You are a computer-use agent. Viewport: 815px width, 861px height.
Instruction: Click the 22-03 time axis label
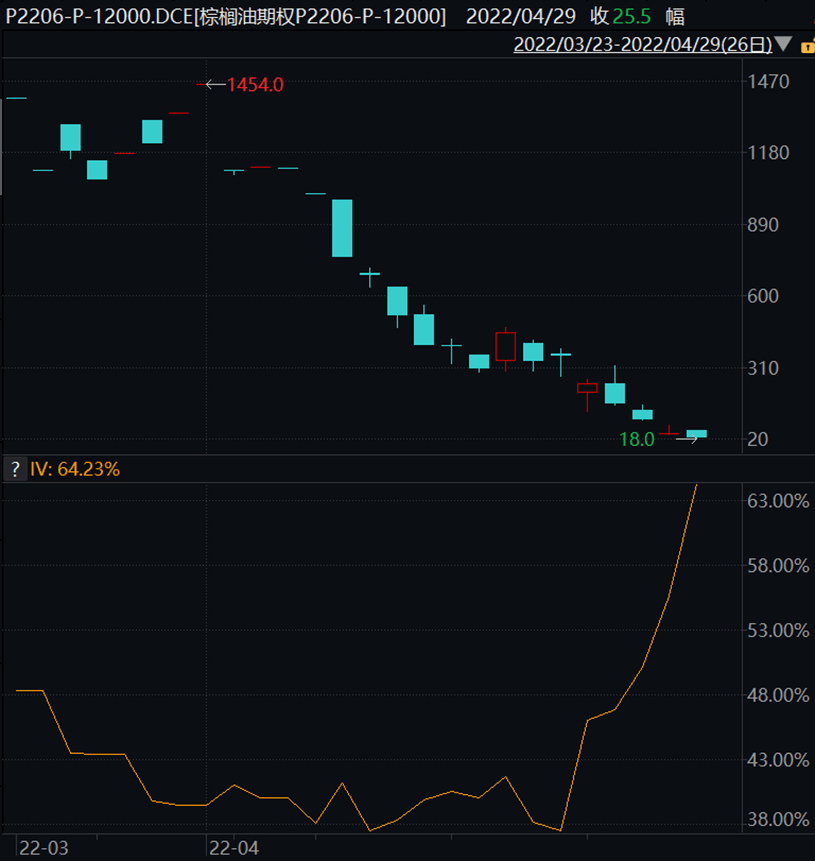click(44, 848)
